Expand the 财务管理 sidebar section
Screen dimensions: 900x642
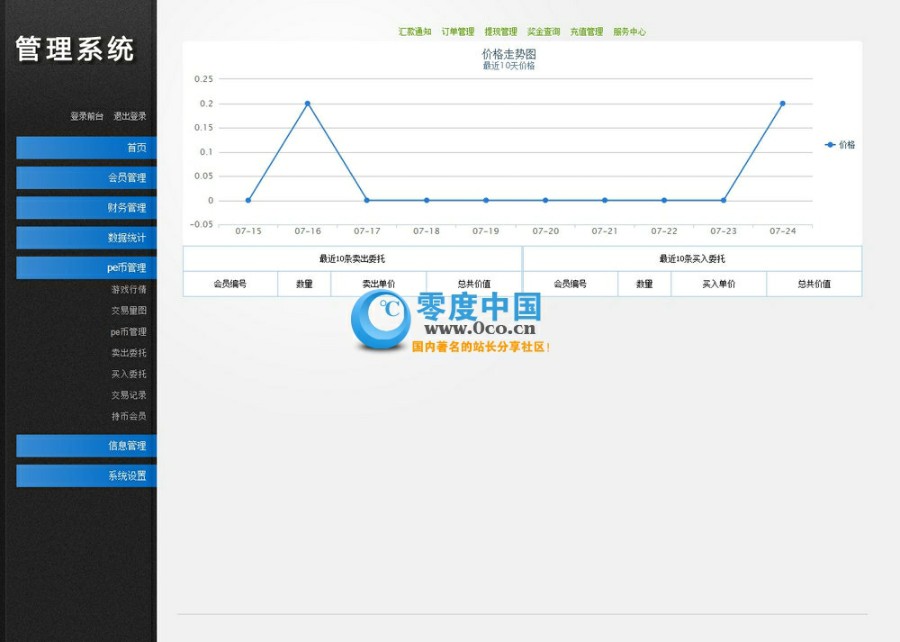[86, 208]
